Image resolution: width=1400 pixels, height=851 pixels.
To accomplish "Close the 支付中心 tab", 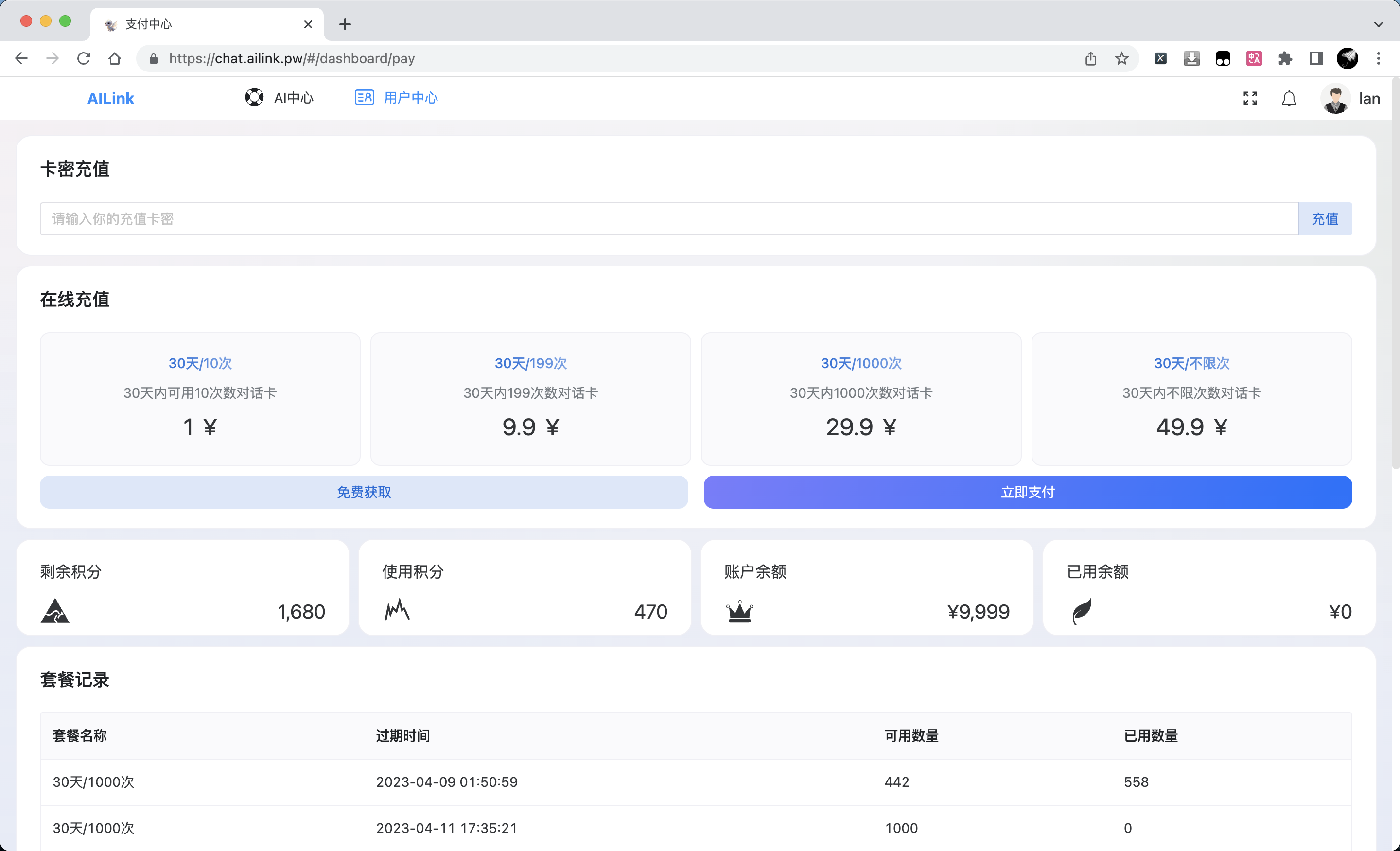I will pyautogui.click(x=308, y=24).
